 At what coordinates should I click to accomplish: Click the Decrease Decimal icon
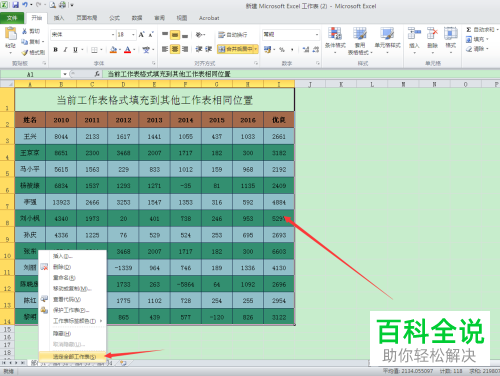(316, 50)
